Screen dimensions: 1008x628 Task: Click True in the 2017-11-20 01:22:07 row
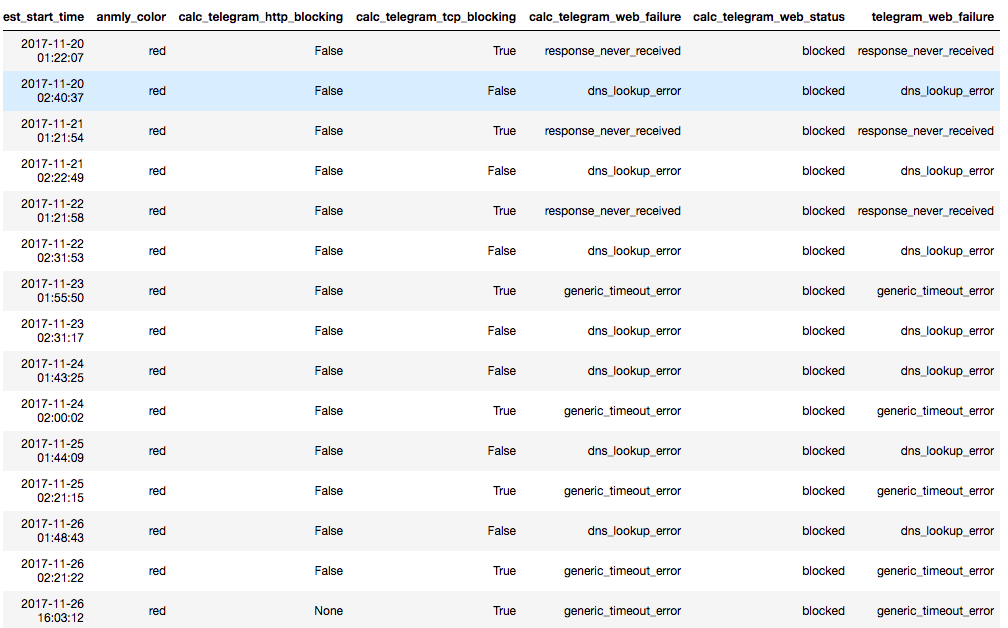tap(504, 51)
